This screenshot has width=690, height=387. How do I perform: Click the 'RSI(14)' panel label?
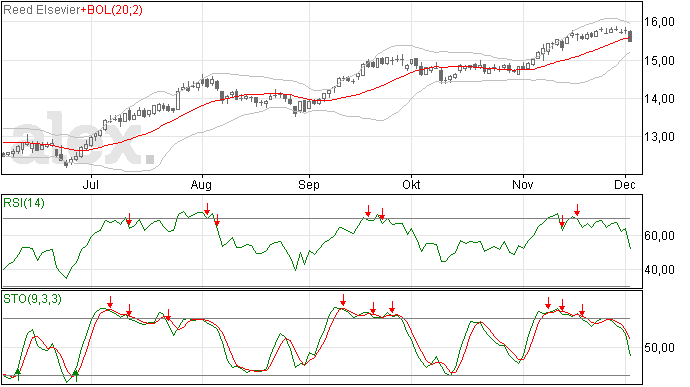point(24,203)
